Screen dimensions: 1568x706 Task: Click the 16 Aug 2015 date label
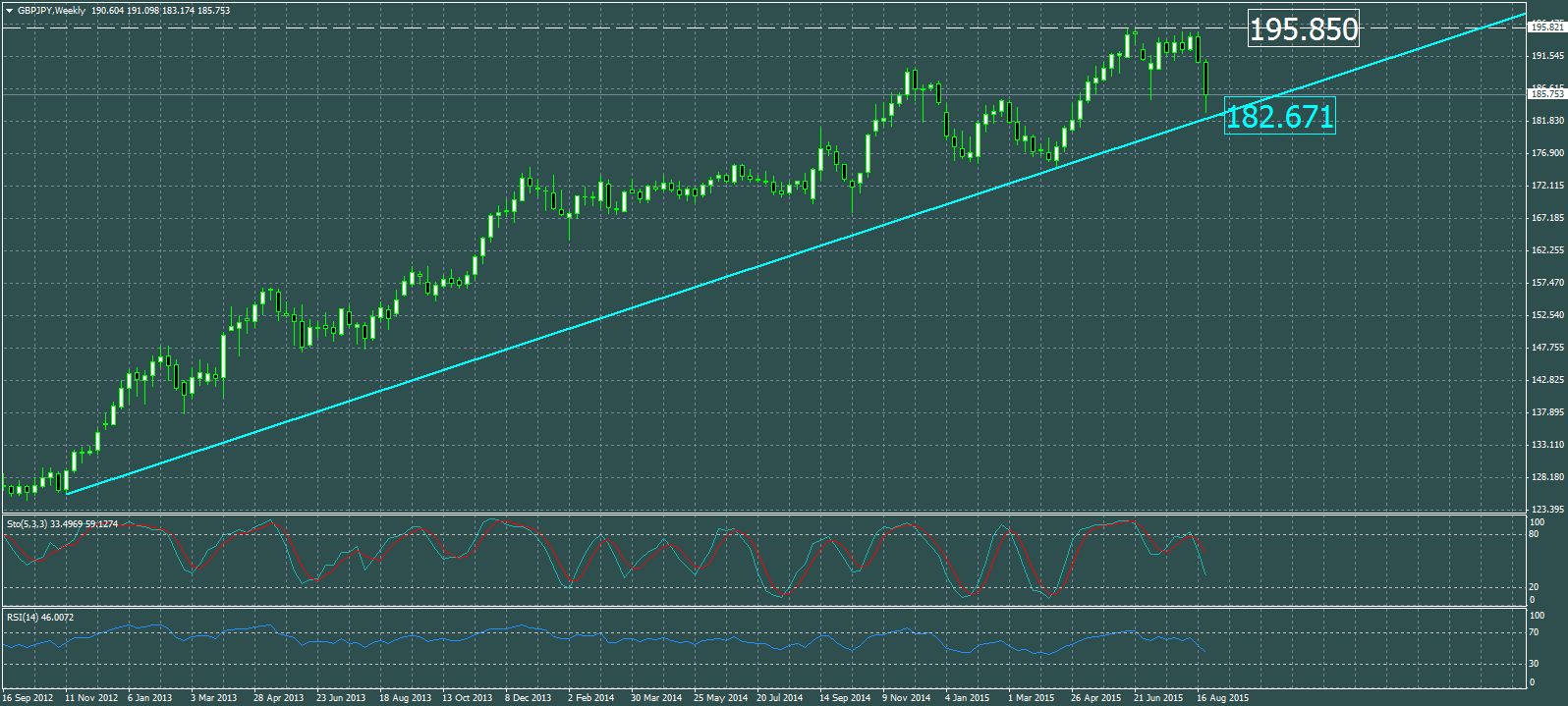coord(1222,698)
